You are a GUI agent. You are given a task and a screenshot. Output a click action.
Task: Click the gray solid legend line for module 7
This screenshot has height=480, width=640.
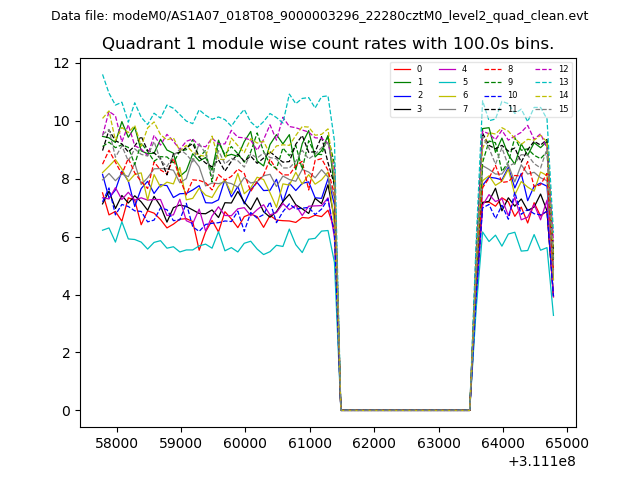(447, 108)
